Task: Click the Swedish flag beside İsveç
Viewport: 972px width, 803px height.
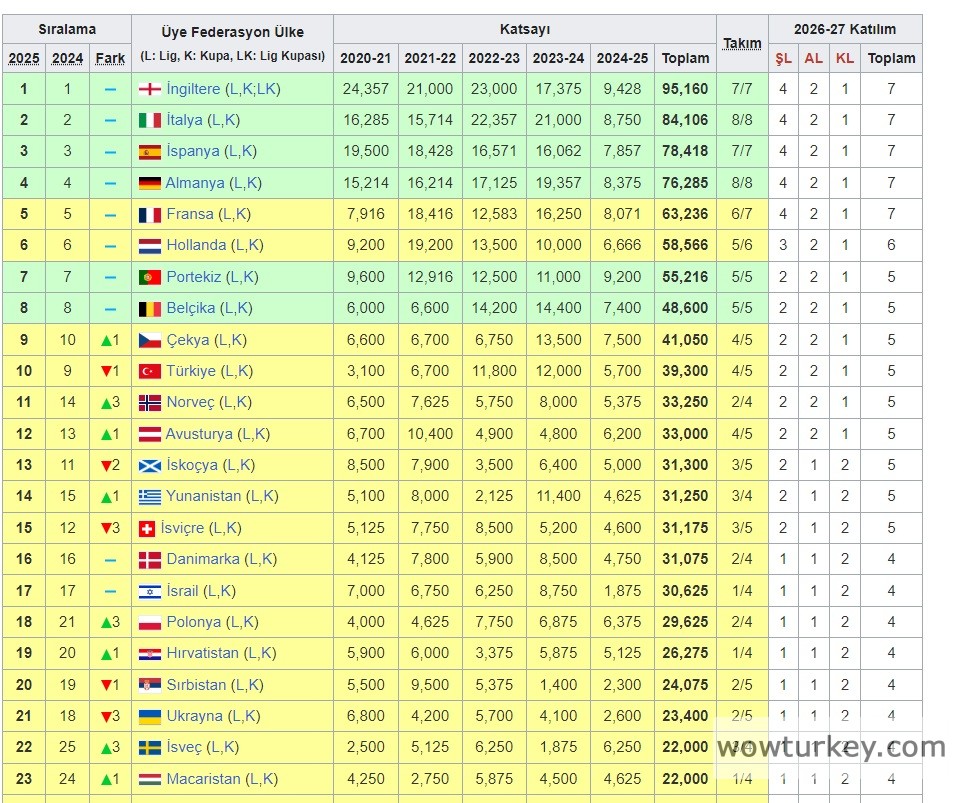Action: (149, 748)
